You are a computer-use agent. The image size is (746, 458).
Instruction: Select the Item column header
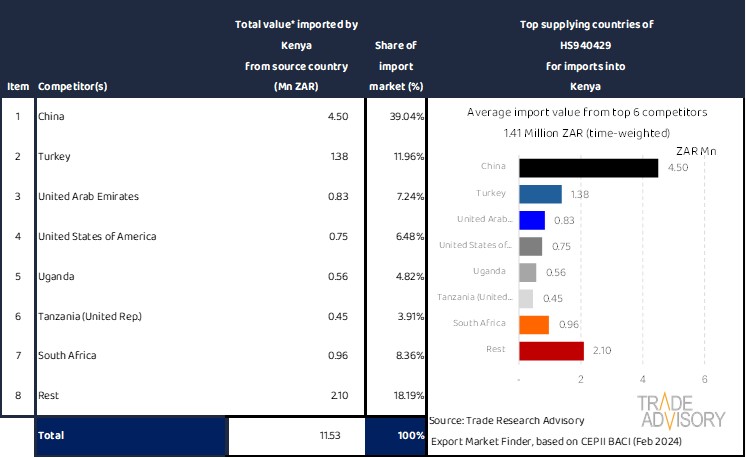point(17,87)
